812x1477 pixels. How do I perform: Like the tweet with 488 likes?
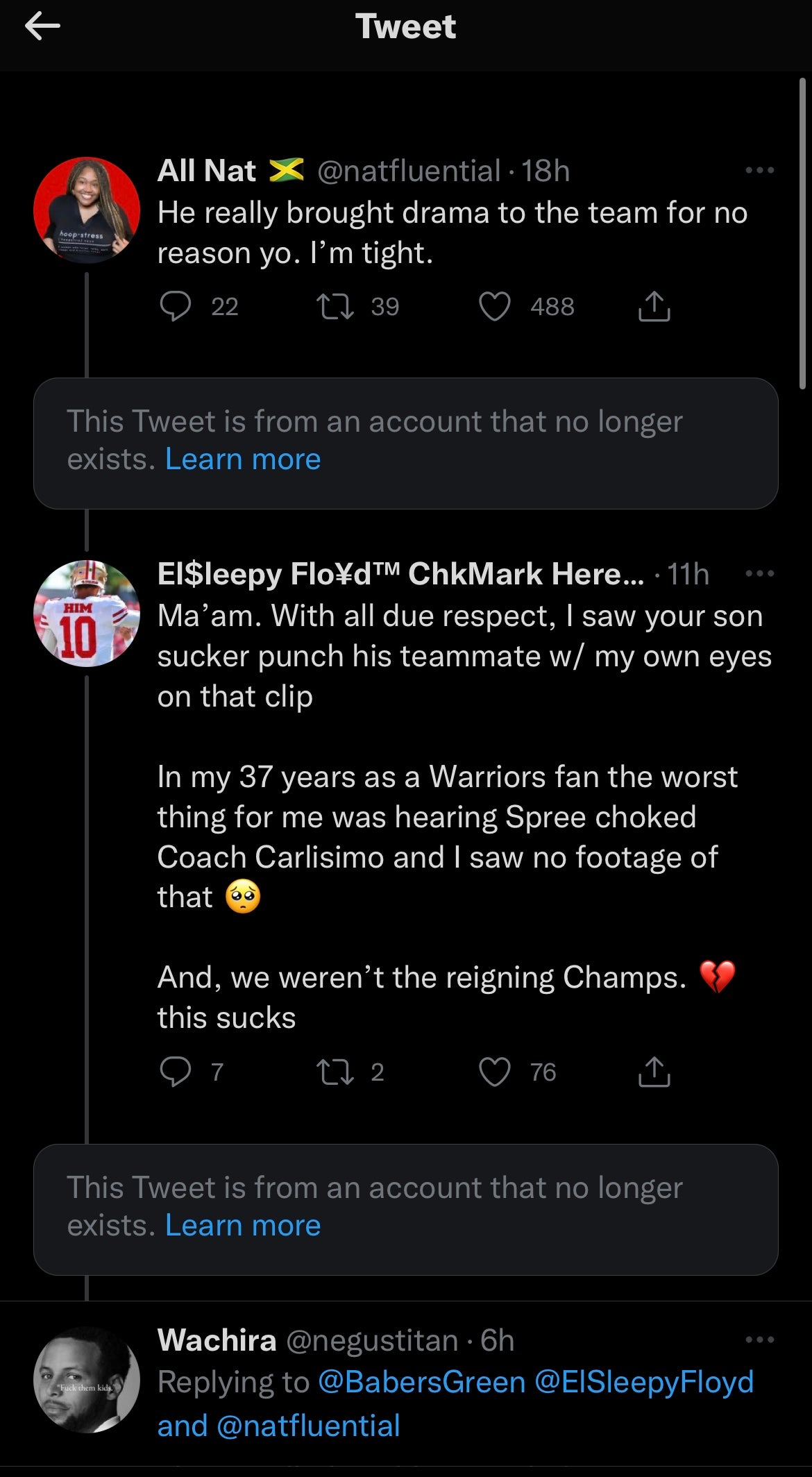coord(495,306)
